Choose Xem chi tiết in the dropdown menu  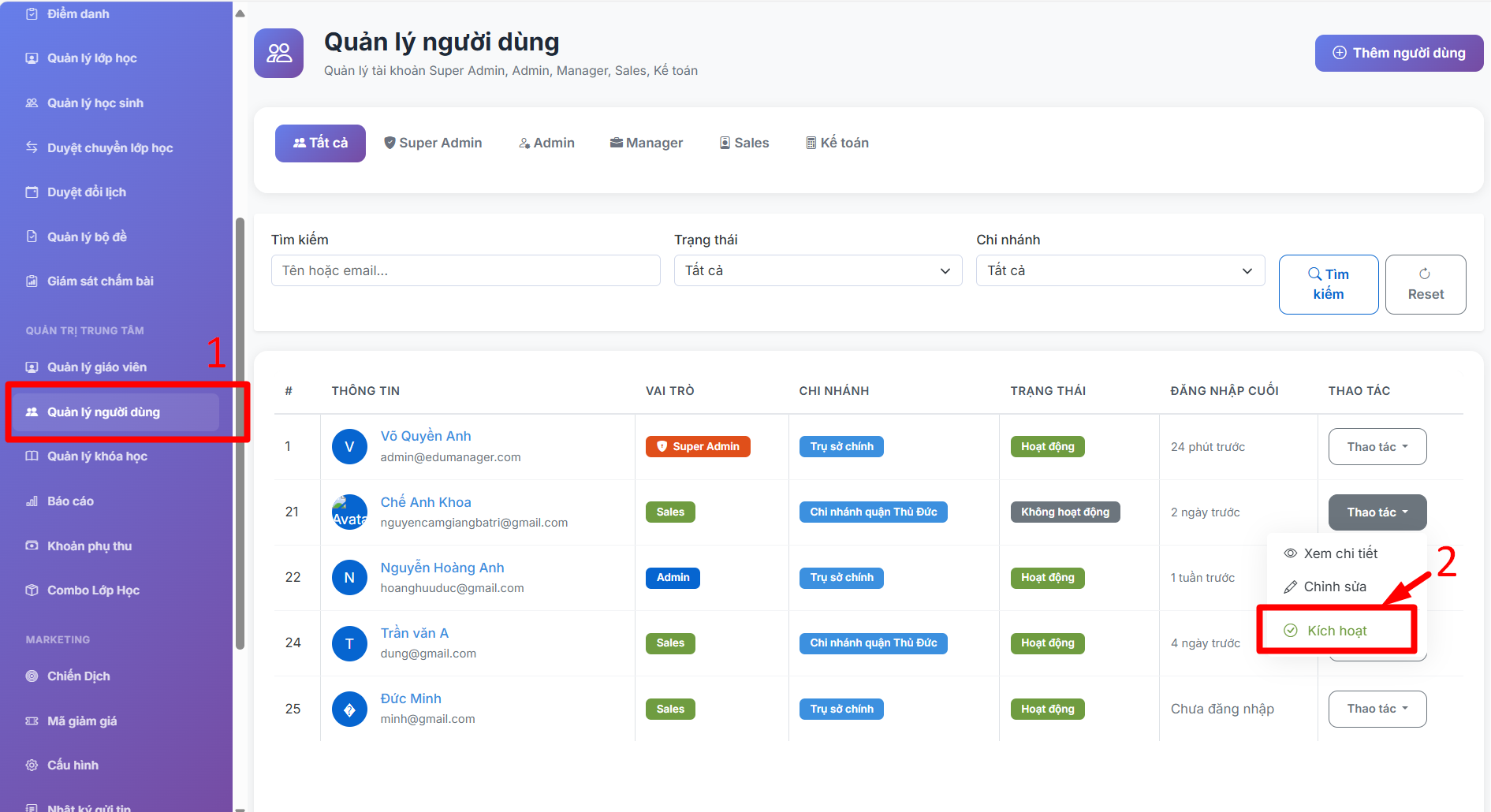[x=1340, y=553]
